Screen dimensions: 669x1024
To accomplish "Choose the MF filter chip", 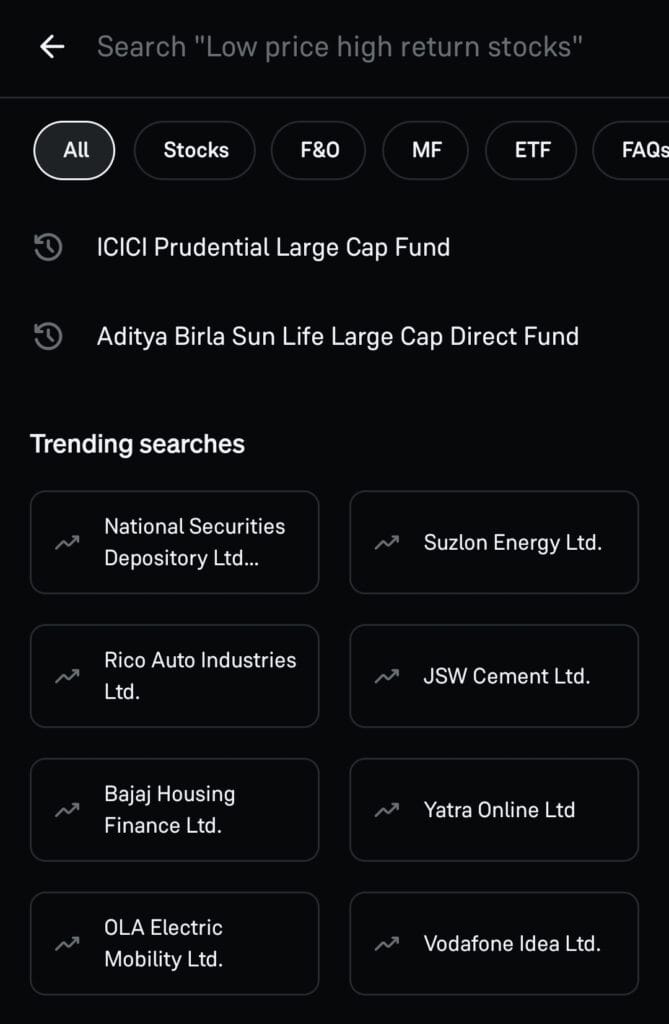I will tap(426, 150).
